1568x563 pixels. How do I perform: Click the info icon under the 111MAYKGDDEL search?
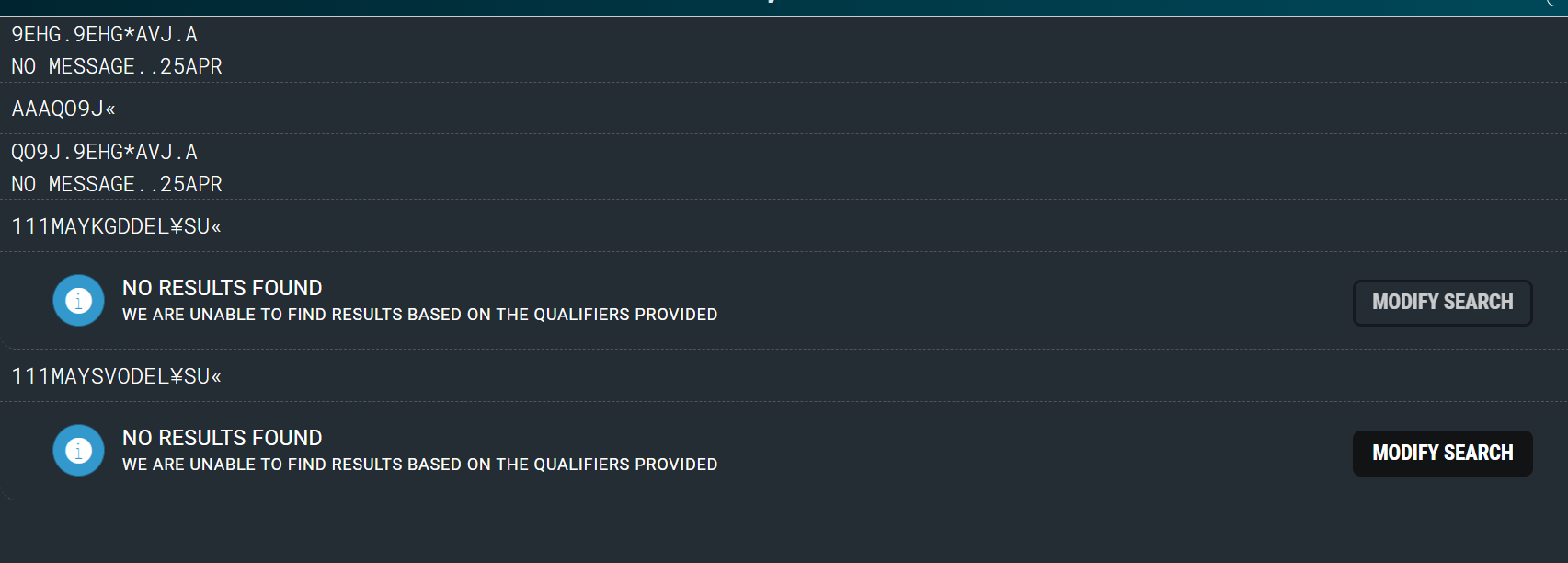78,301
